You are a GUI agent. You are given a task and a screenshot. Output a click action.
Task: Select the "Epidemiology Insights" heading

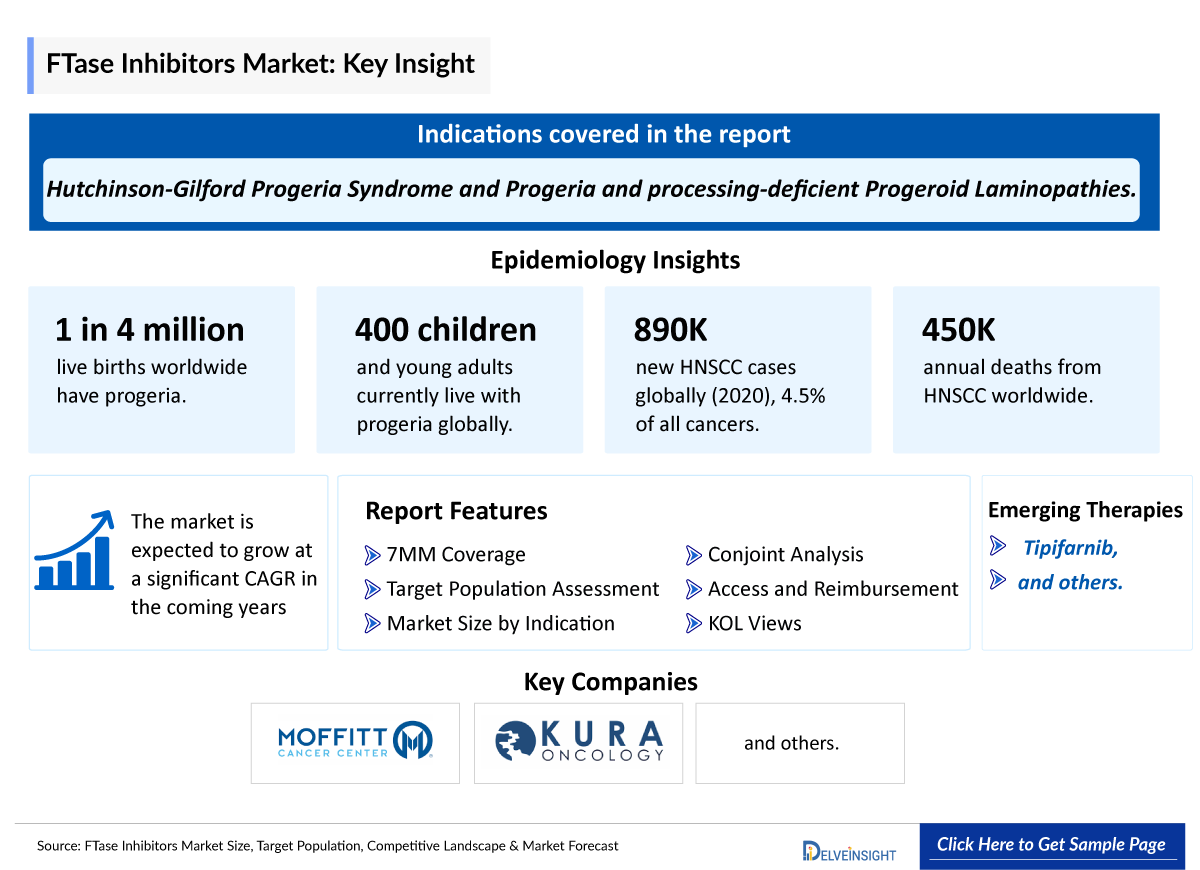(x=614, y=260)
